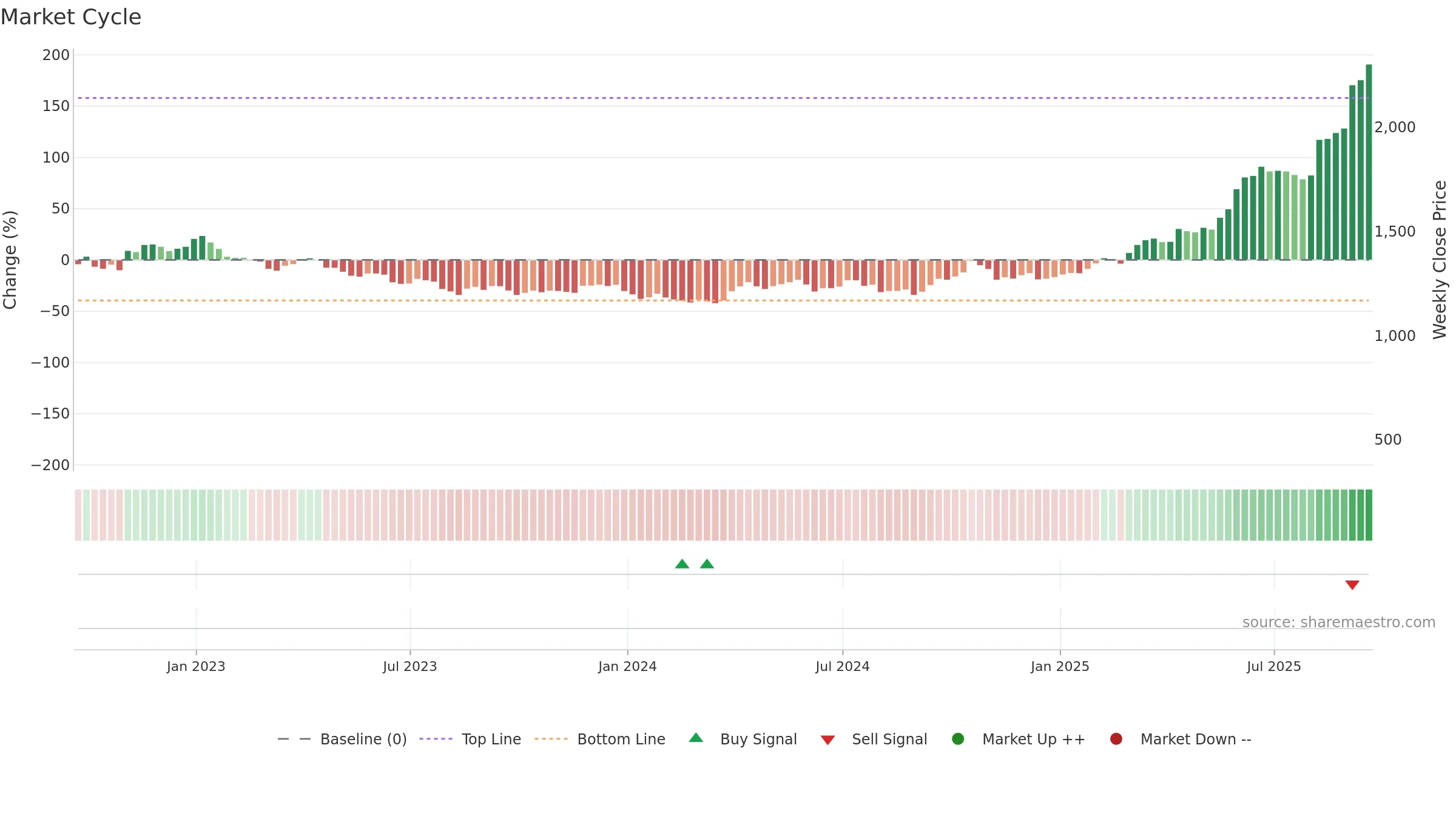The width and height of the screenshot is (1456, 819).
Task: Toggle the Bottom Line legend entry
Action: (x=600, y=739)
